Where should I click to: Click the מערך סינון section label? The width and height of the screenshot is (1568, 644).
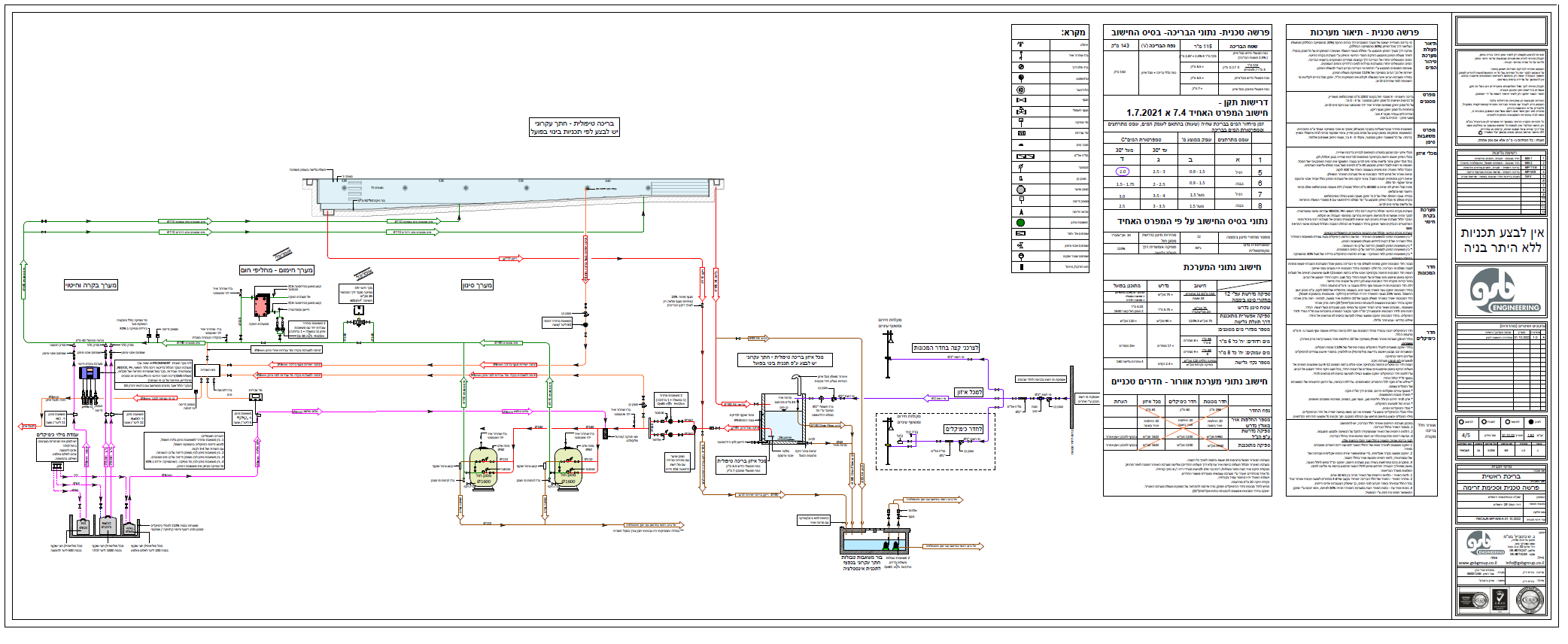pyautogui.click(x=477, y=285)
